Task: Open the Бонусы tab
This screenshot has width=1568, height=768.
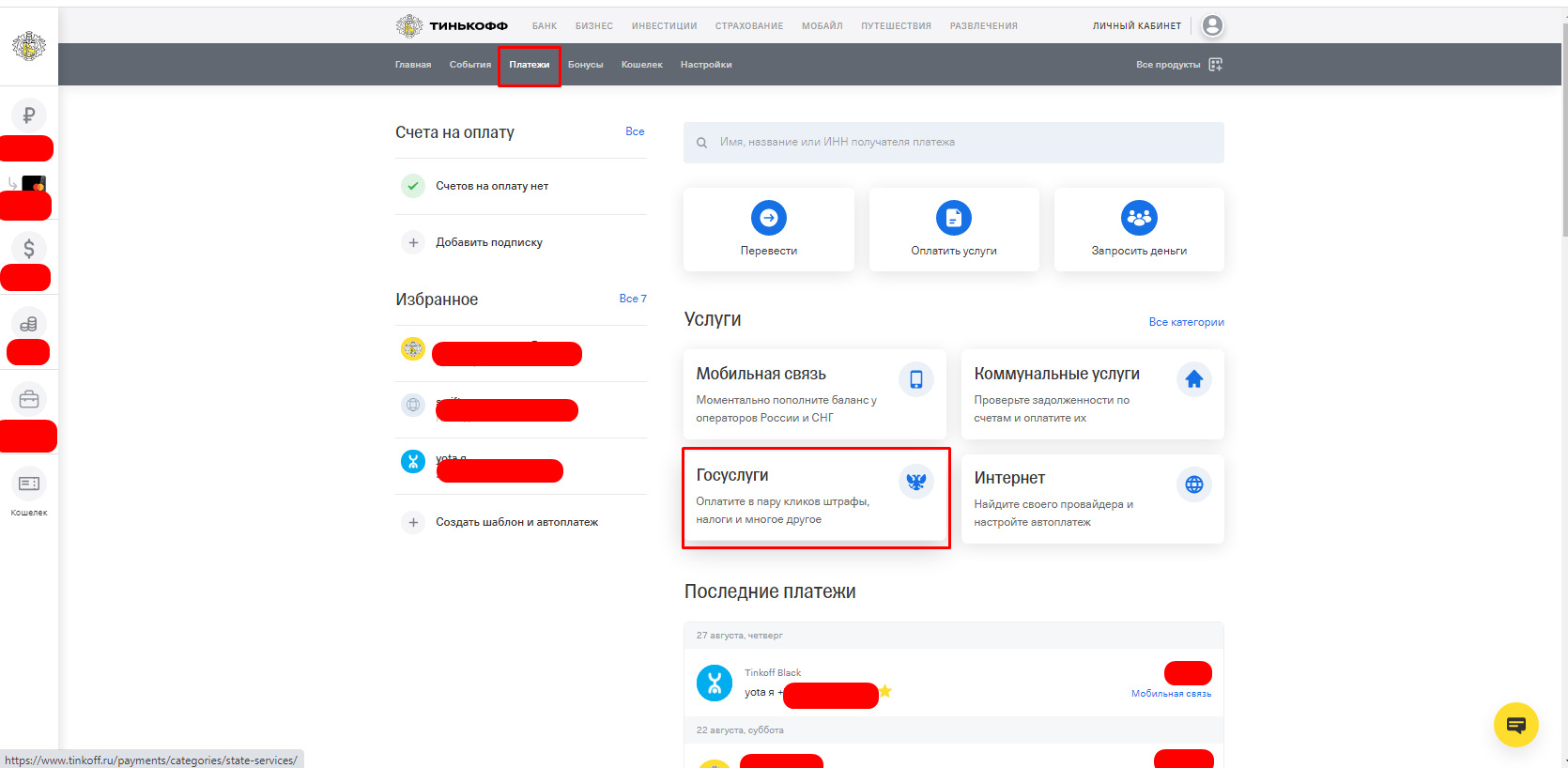Action: click(585, 65)
